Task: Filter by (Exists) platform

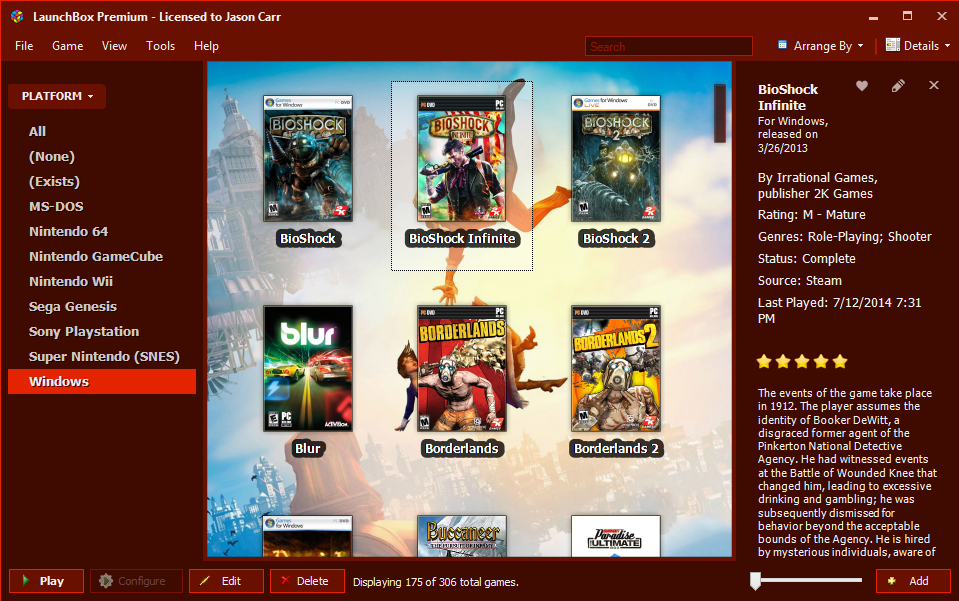Action: point(54,182)
